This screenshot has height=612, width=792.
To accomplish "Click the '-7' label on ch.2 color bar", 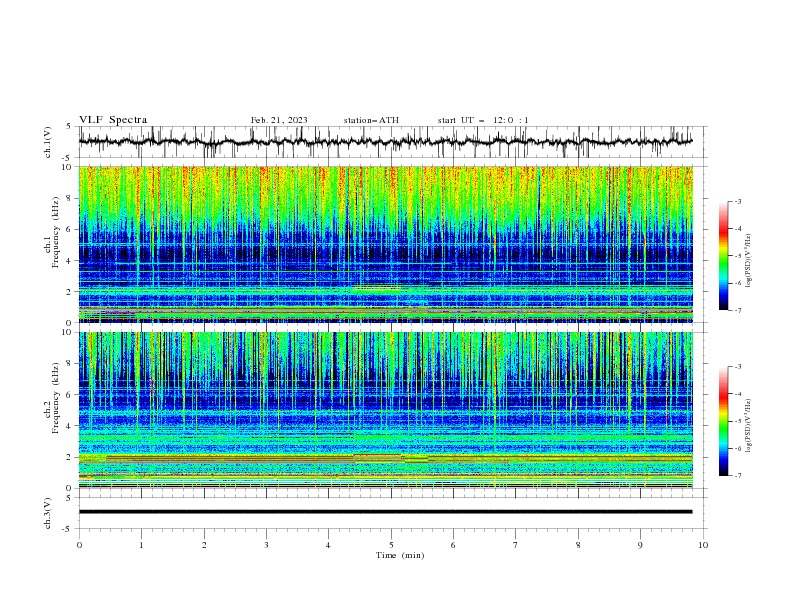I will click(738, 475).
